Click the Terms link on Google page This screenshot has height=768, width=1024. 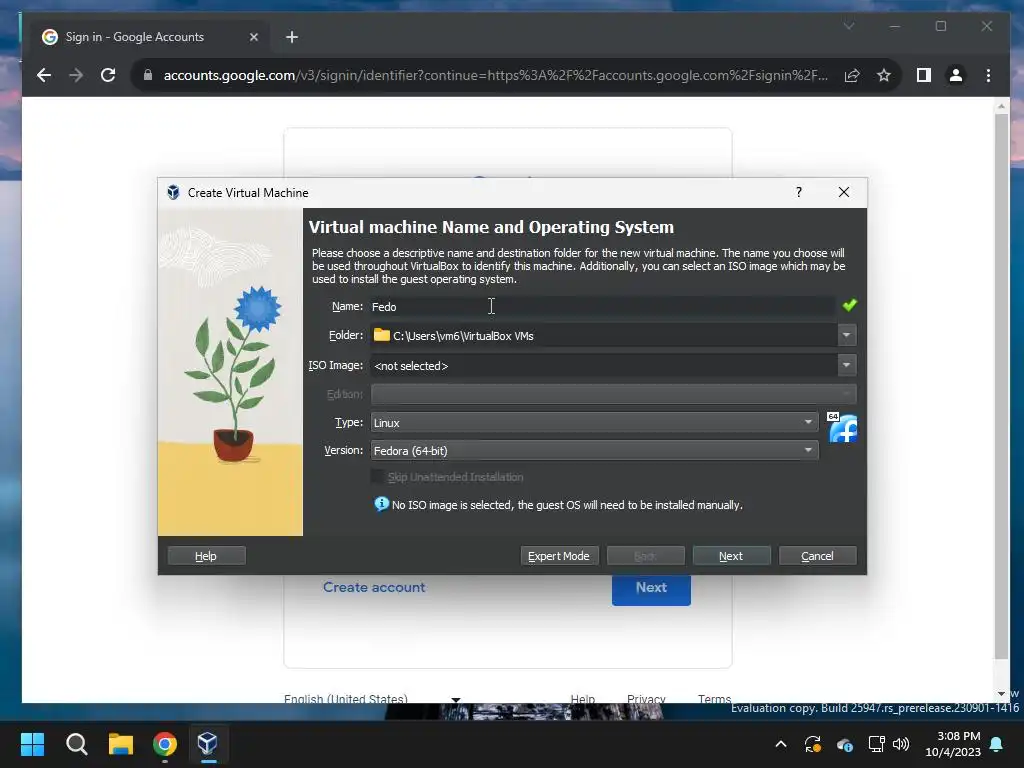click(714, 698)
